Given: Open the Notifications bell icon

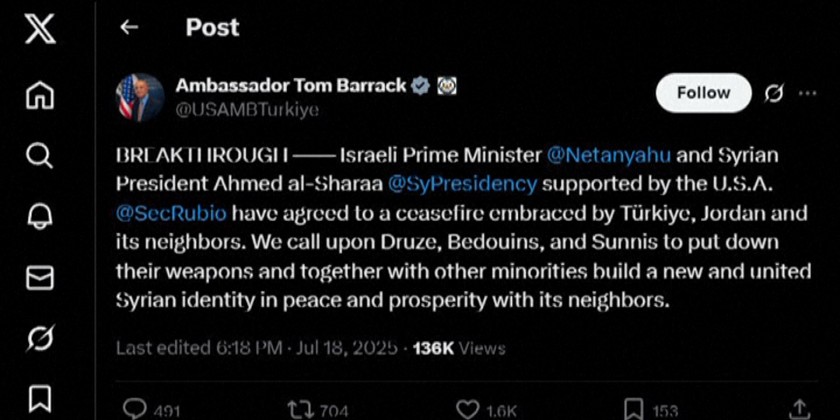Looking at the screenshot, I should pyautogui.click(x=40, y=216).
